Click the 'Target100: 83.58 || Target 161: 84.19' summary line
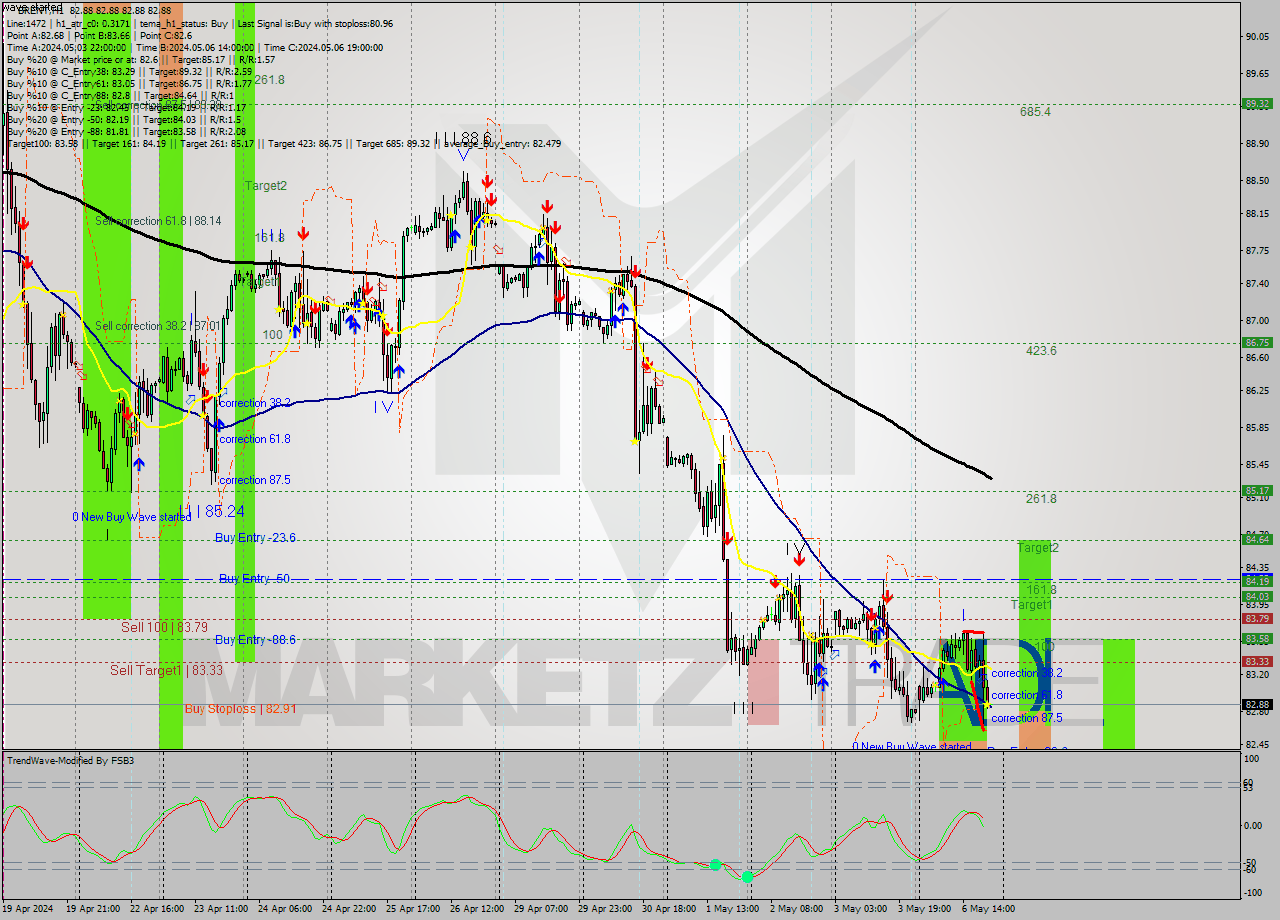The width and height of the screenshot is (1280, 920). tap(284, 143)
